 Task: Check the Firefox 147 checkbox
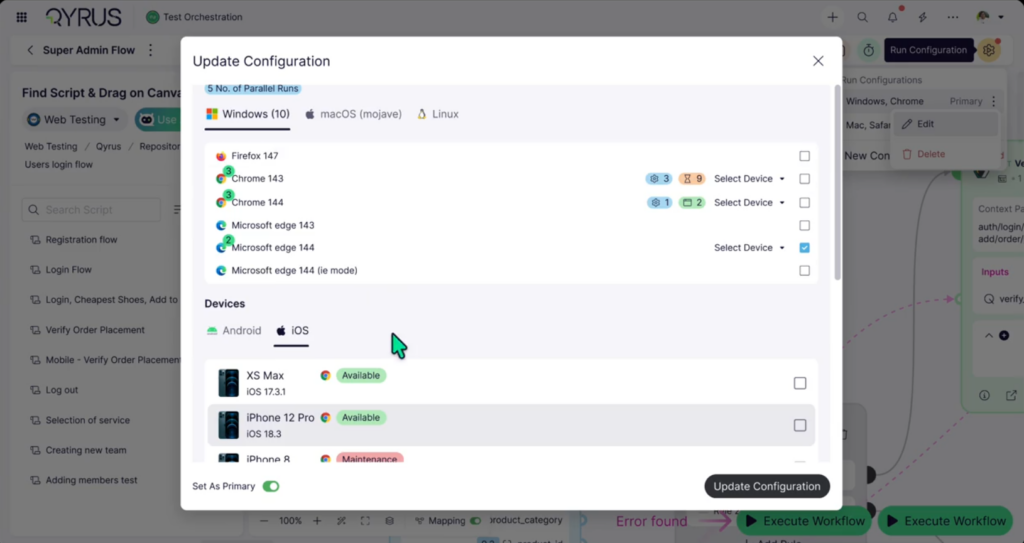[805, 156]
